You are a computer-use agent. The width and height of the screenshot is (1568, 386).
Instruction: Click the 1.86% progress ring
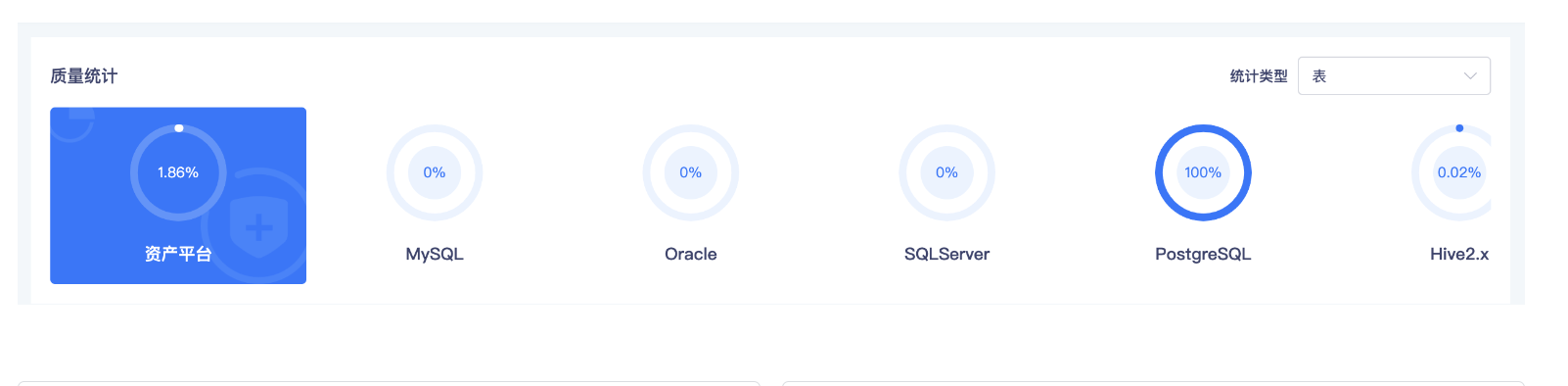point(178,172)
